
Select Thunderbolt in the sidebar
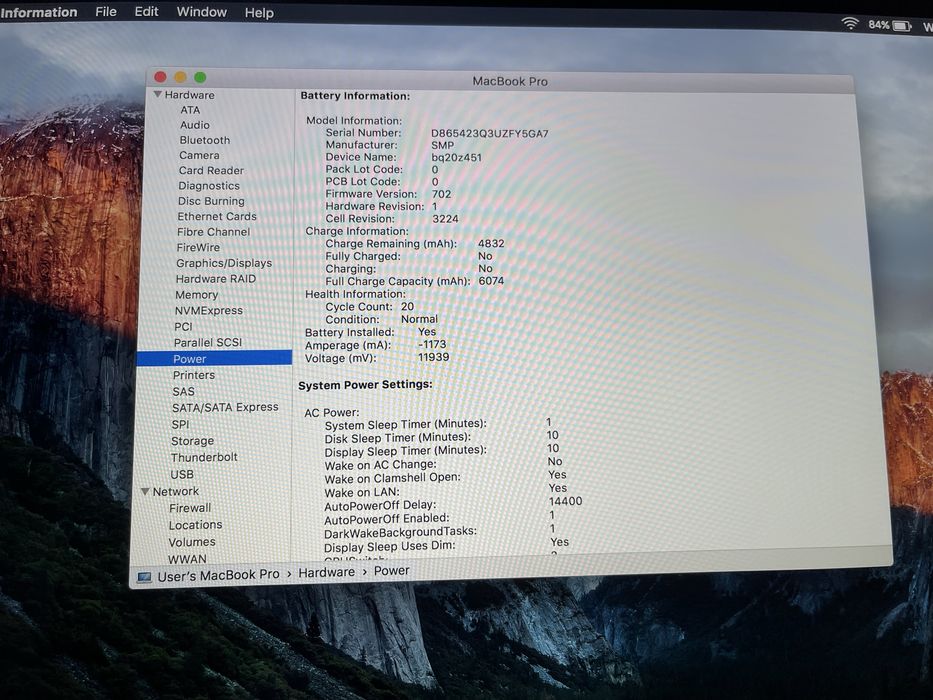204,457
